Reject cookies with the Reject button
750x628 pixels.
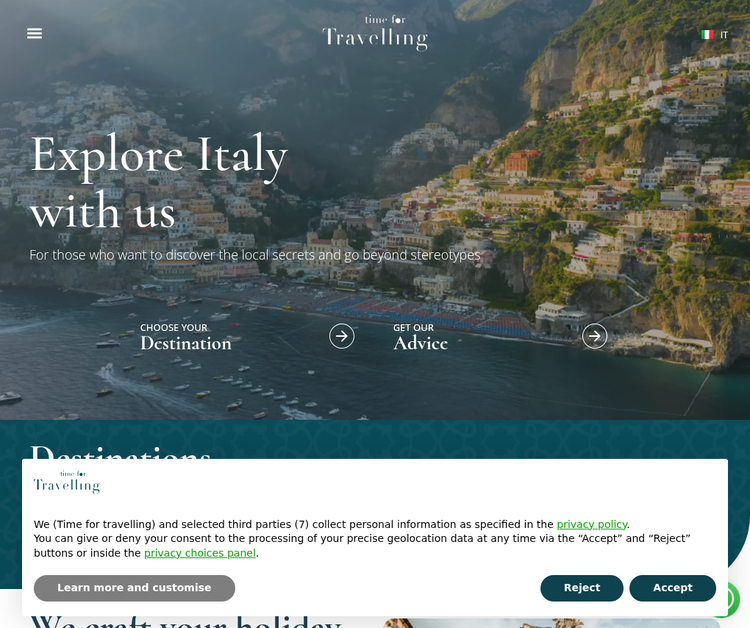(x=582, y=588)
